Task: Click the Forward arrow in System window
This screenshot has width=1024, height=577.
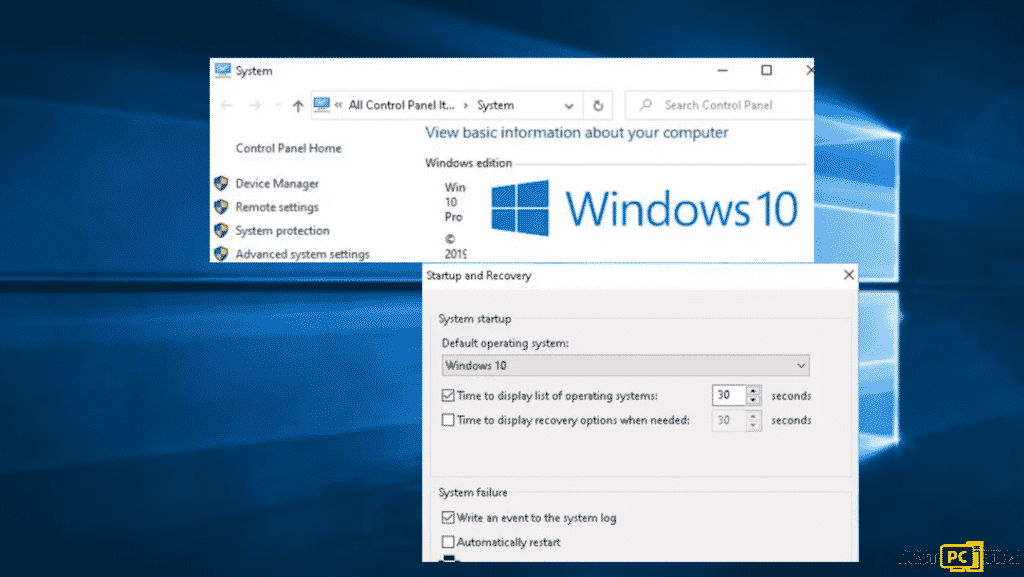Action: click(255, 105)
